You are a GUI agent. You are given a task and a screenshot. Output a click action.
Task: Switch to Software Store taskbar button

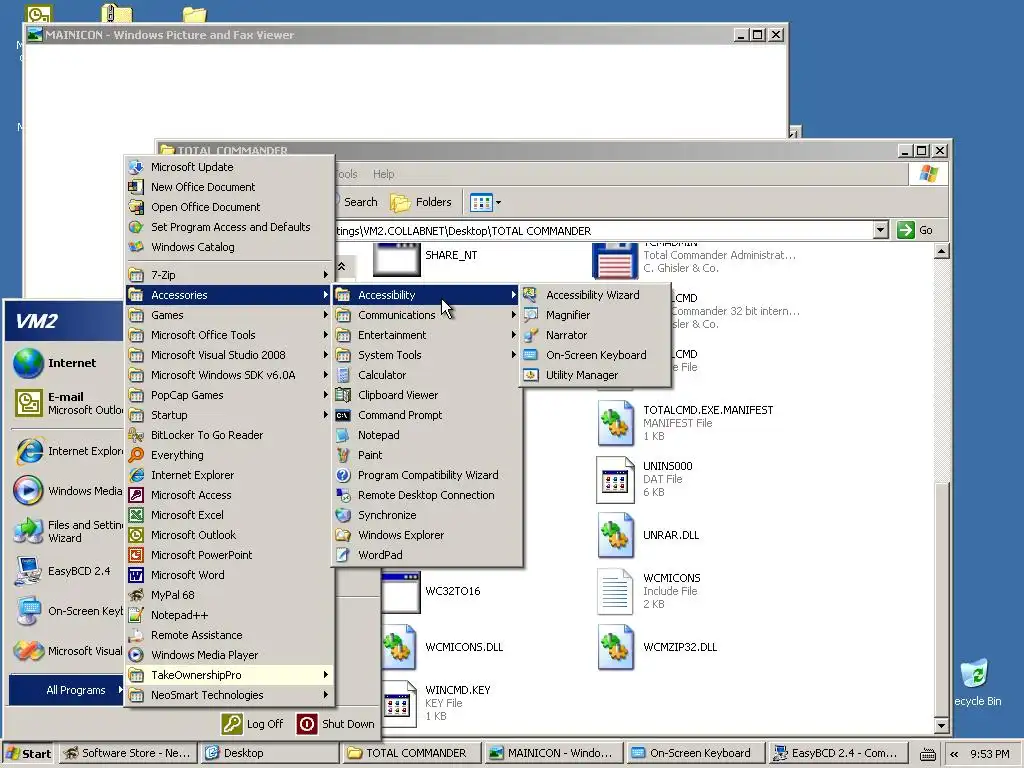tap(127, 753)
